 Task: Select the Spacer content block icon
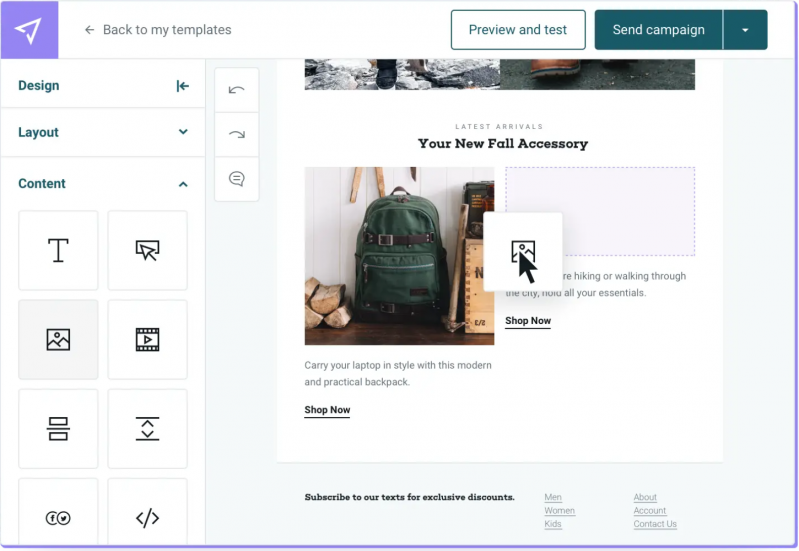147,428
